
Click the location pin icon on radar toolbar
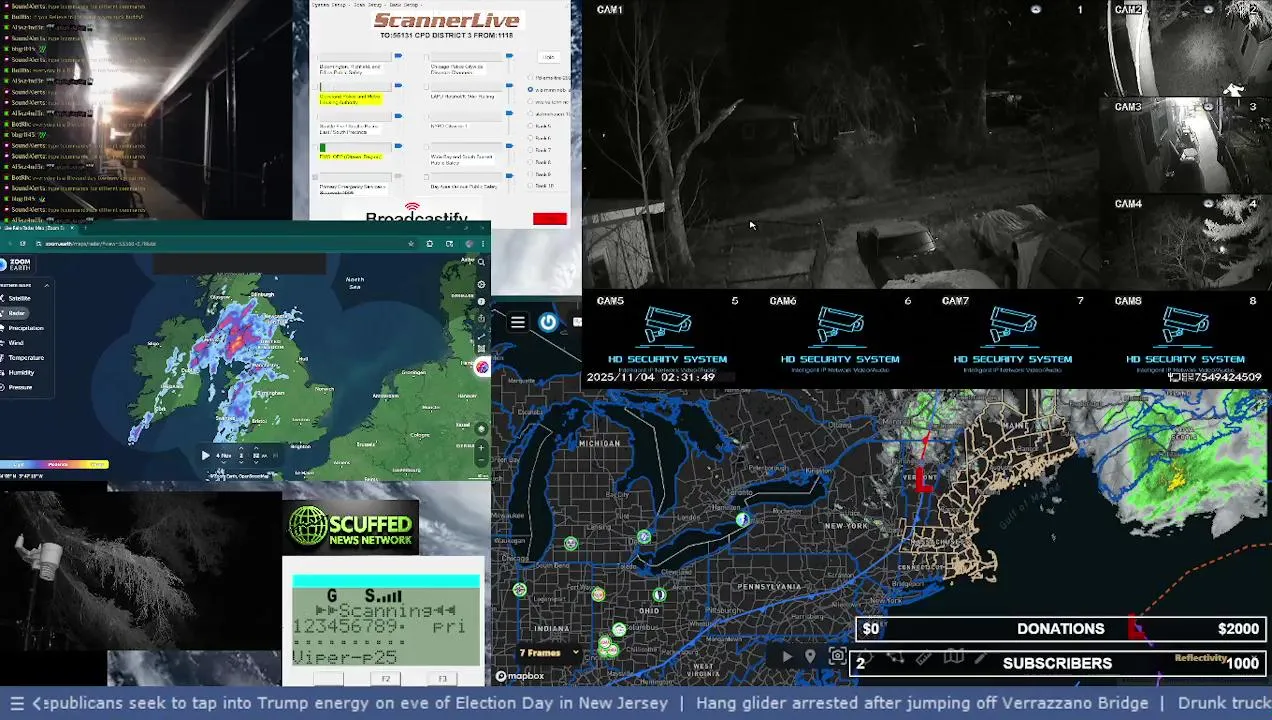810,656
